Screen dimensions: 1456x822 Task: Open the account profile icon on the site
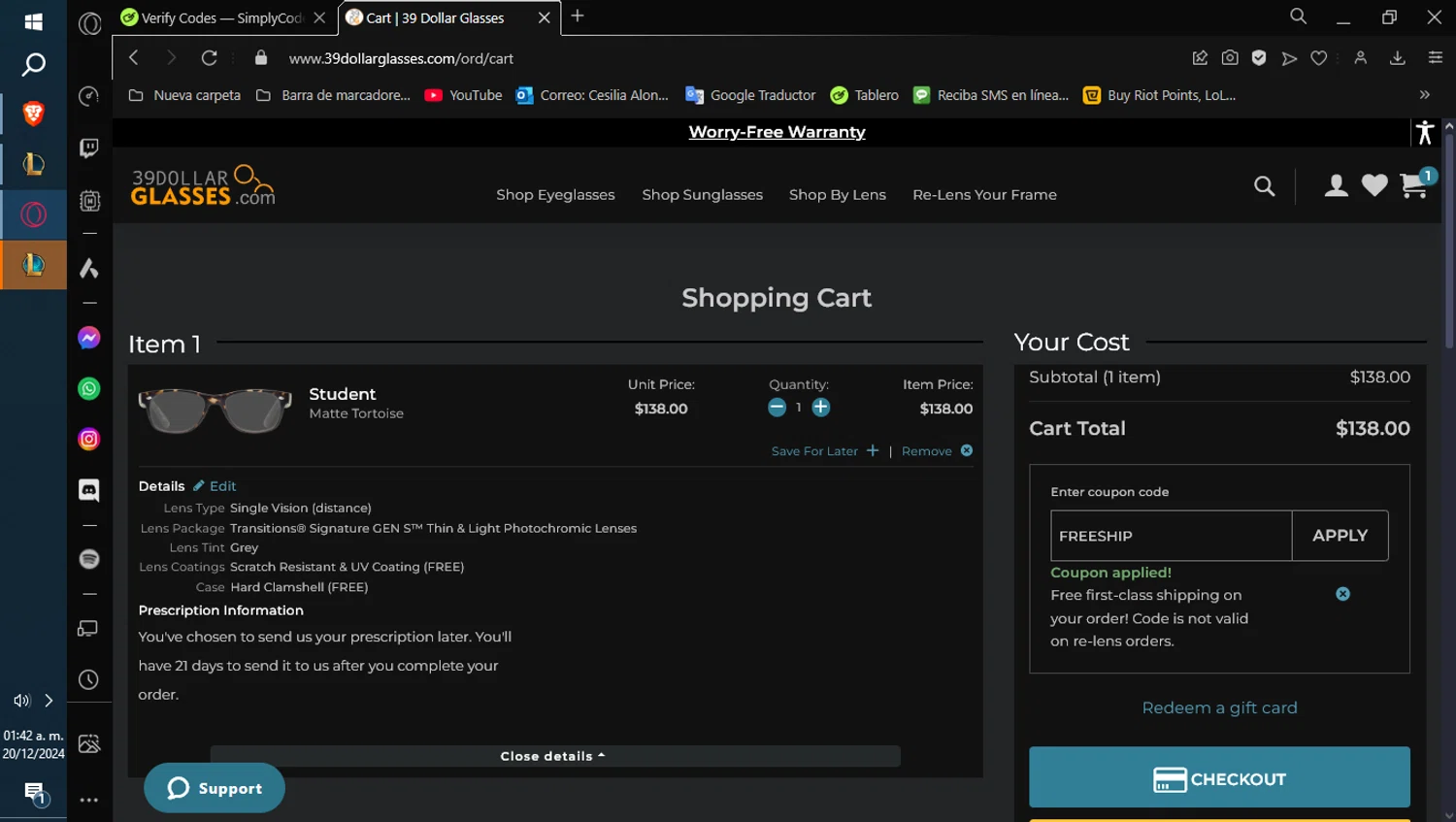[1337, 185]
